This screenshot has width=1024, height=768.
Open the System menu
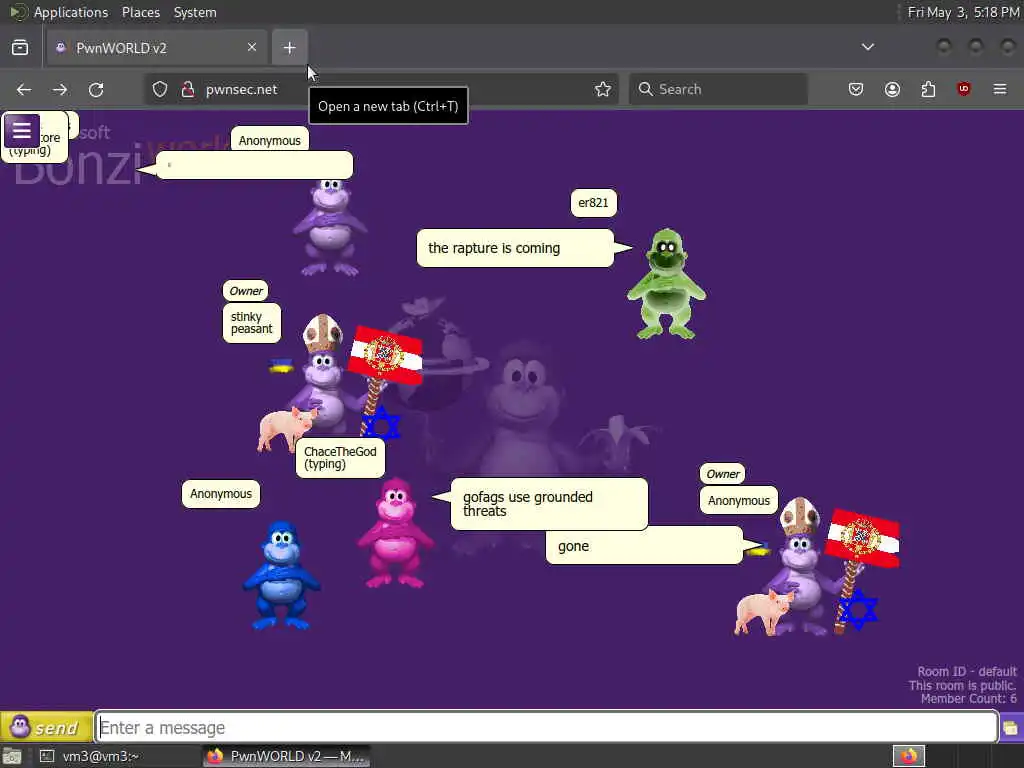(195, 12)
